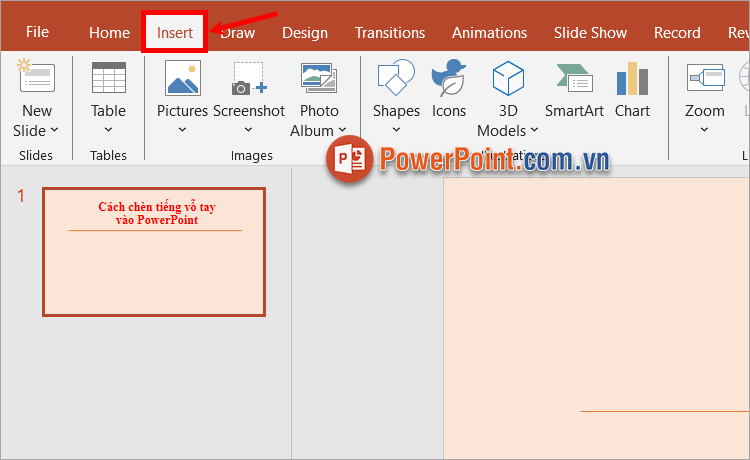Open the New Slide dropdown arrow
This screenshot has height=460, width=750.
click(x=55, y=130)
